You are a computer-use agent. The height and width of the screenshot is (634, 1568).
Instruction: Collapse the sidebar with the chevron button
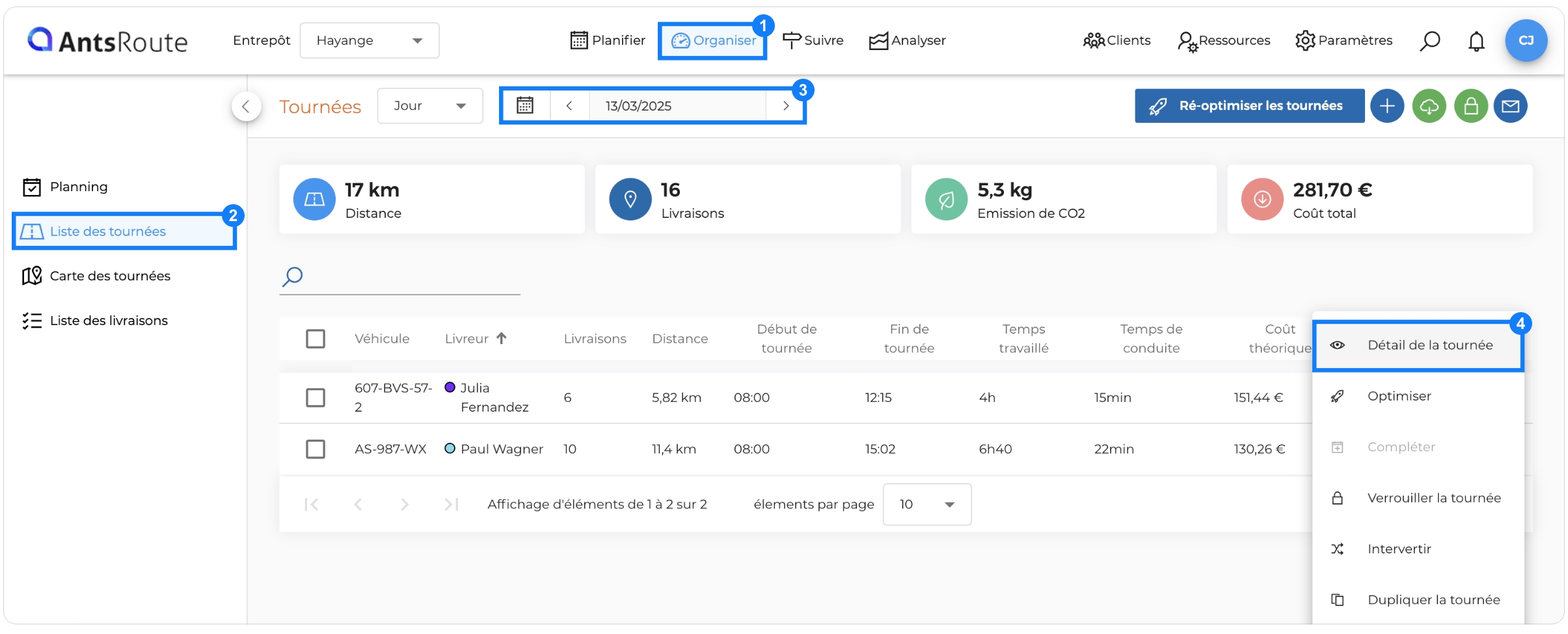pos(246,106)
